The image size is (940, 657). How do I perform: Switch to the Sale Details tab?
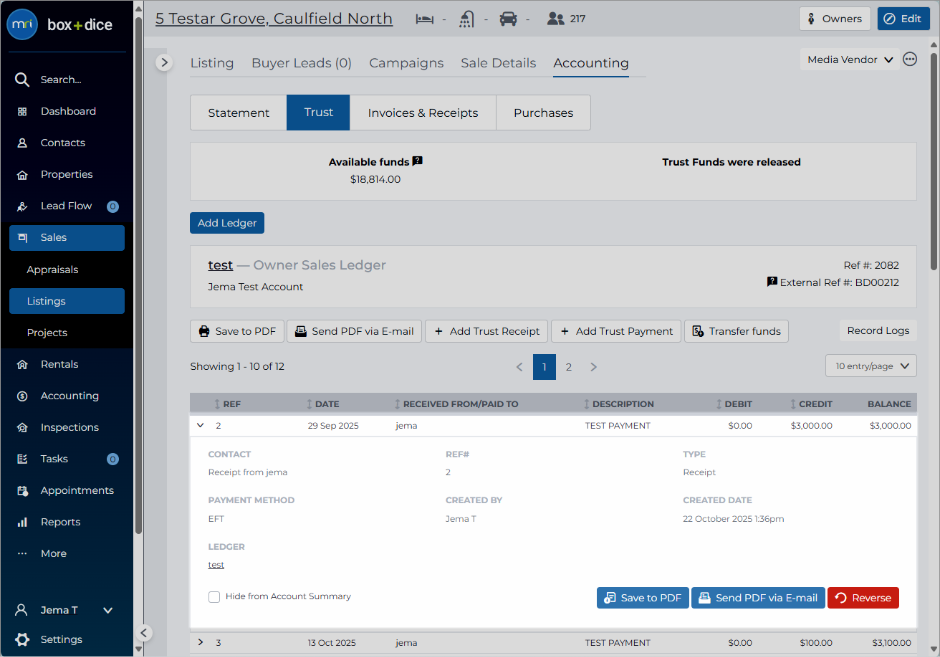pos(498,63)
